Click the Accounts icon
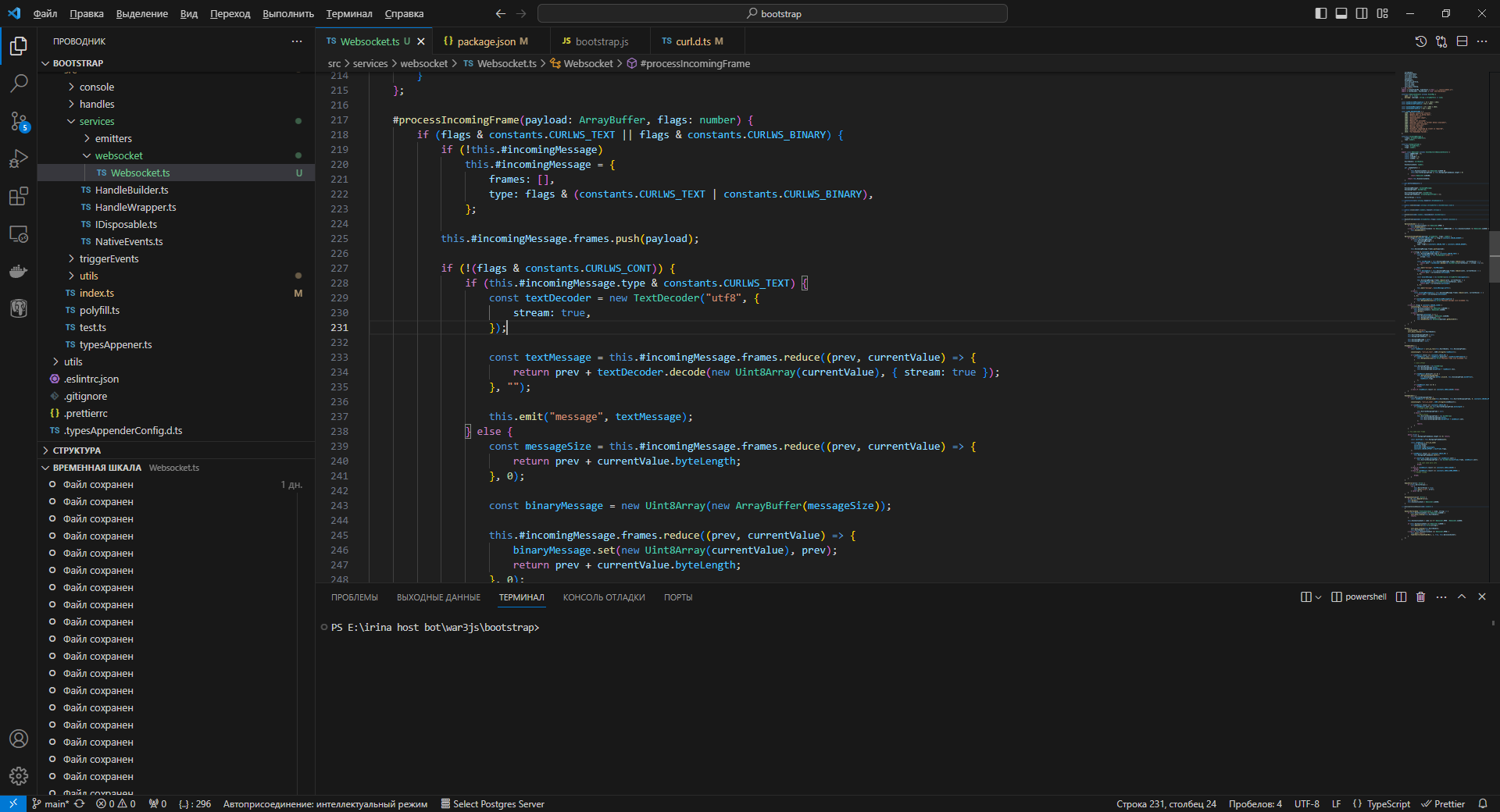The width and height of the screenshot is (1500, 812). coord(19,738)
